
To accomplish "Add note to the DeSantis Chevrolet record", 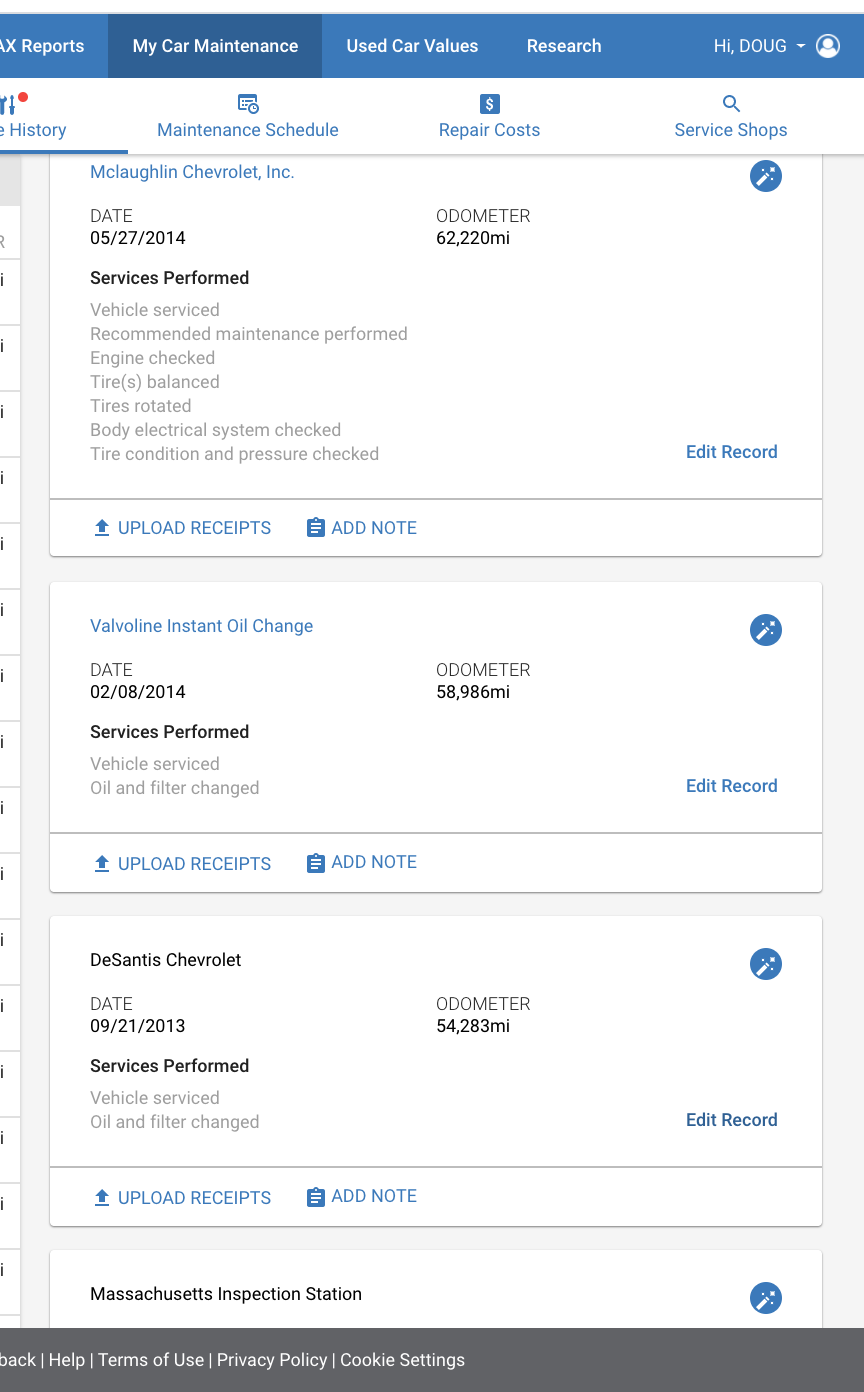I will pos(361,1196).
